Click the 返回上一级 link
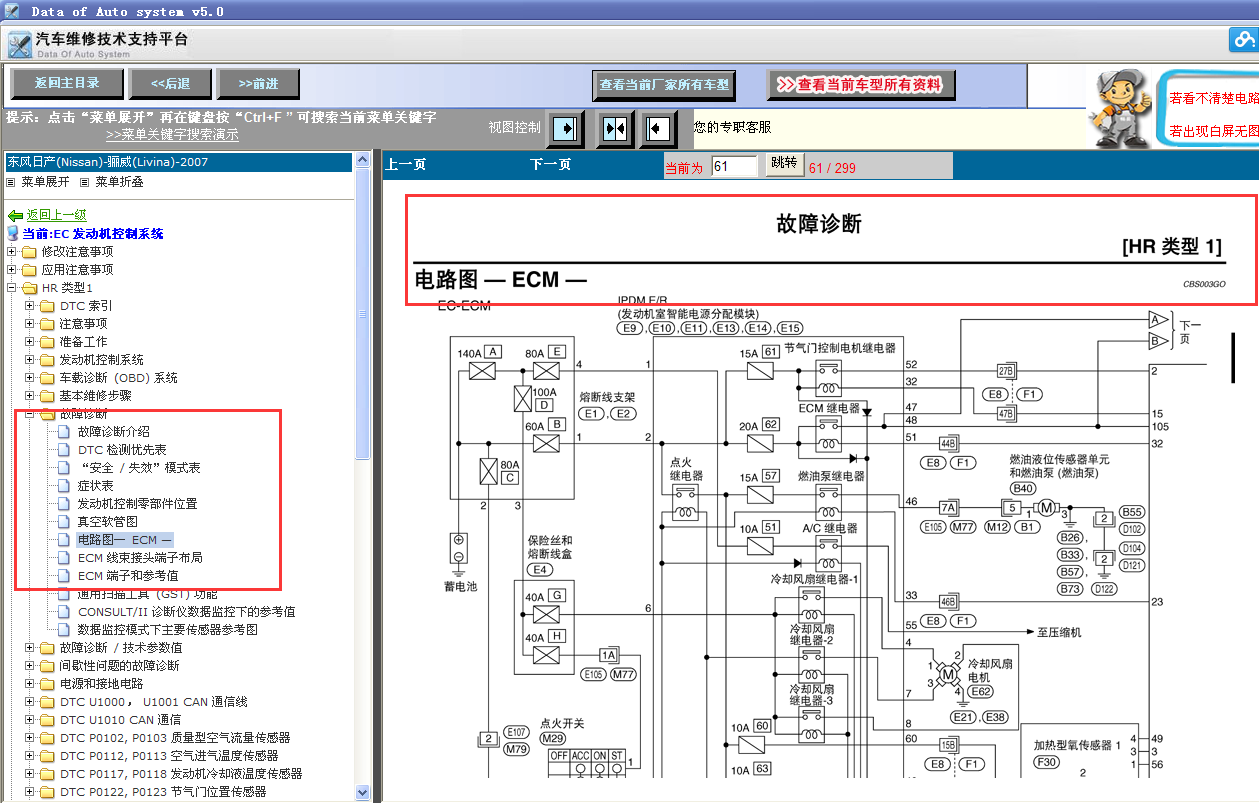 click(56, 215)
